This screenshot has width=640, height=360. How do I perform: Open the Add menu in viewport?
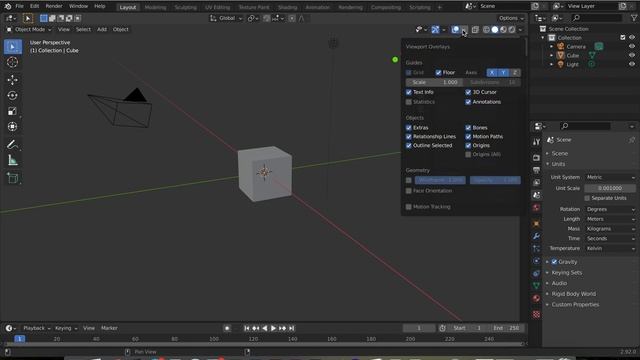click(102, 29)
